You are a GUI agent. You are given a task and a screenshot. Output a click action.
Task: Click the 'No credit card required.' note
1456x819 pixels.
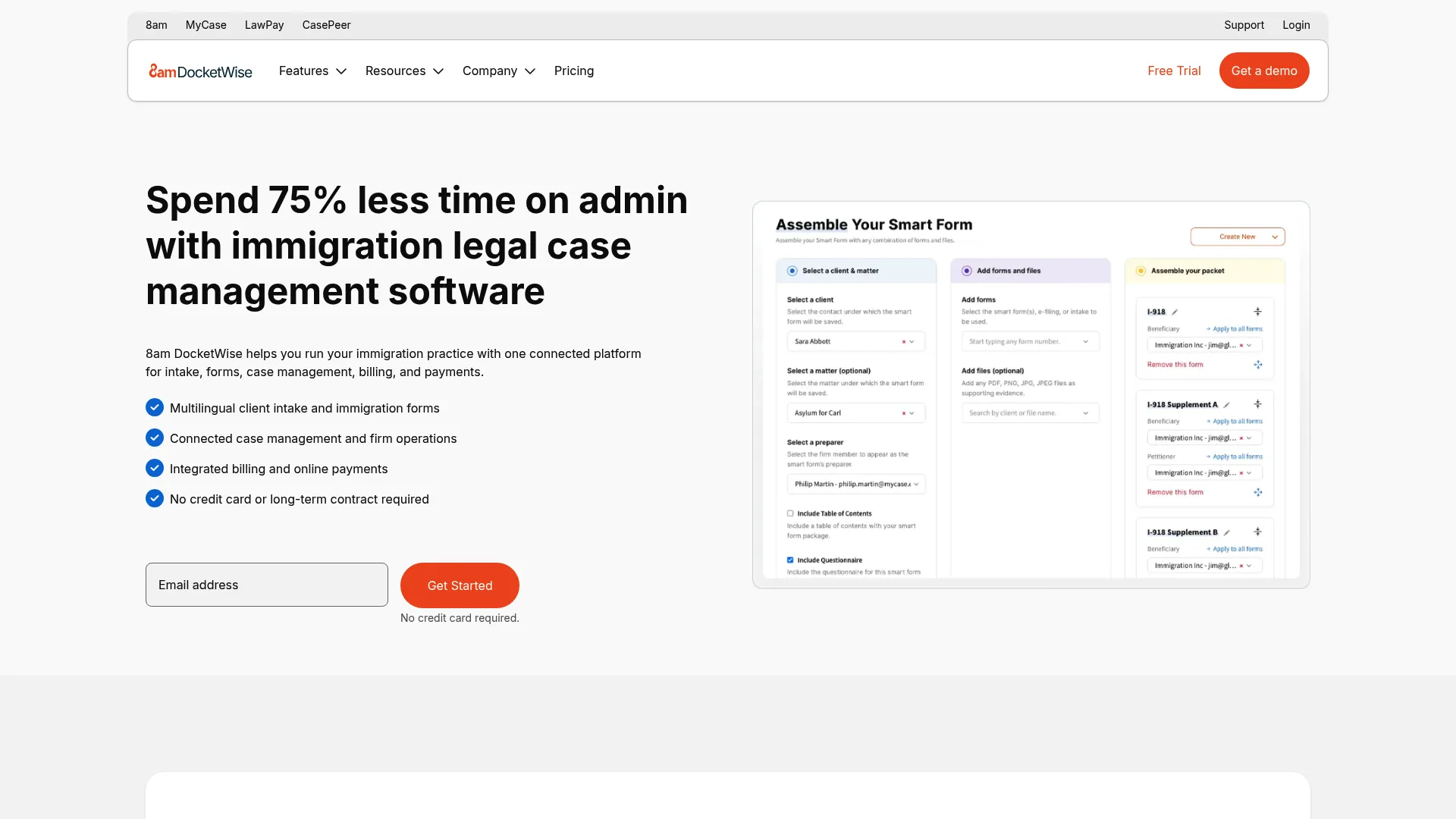(x=460, y=618)
